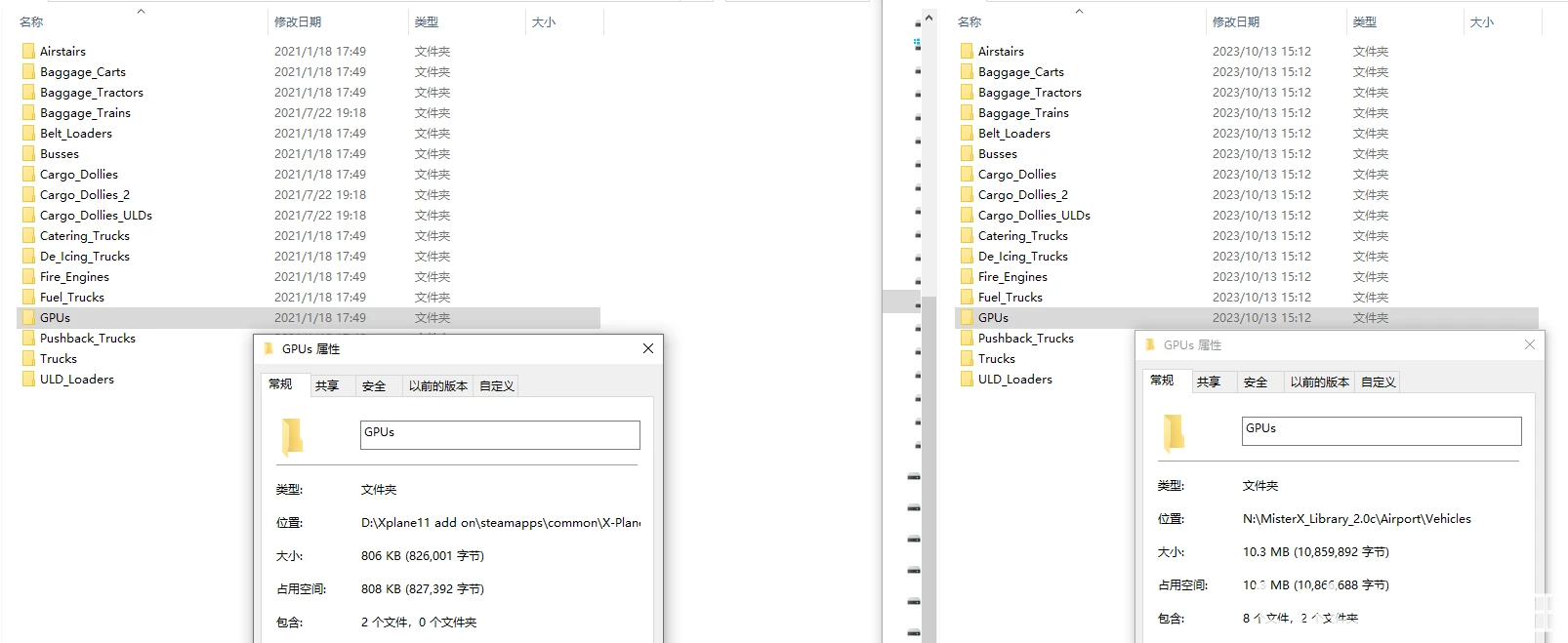Select Catering_Trucks row in right window

coord(1247,235)
